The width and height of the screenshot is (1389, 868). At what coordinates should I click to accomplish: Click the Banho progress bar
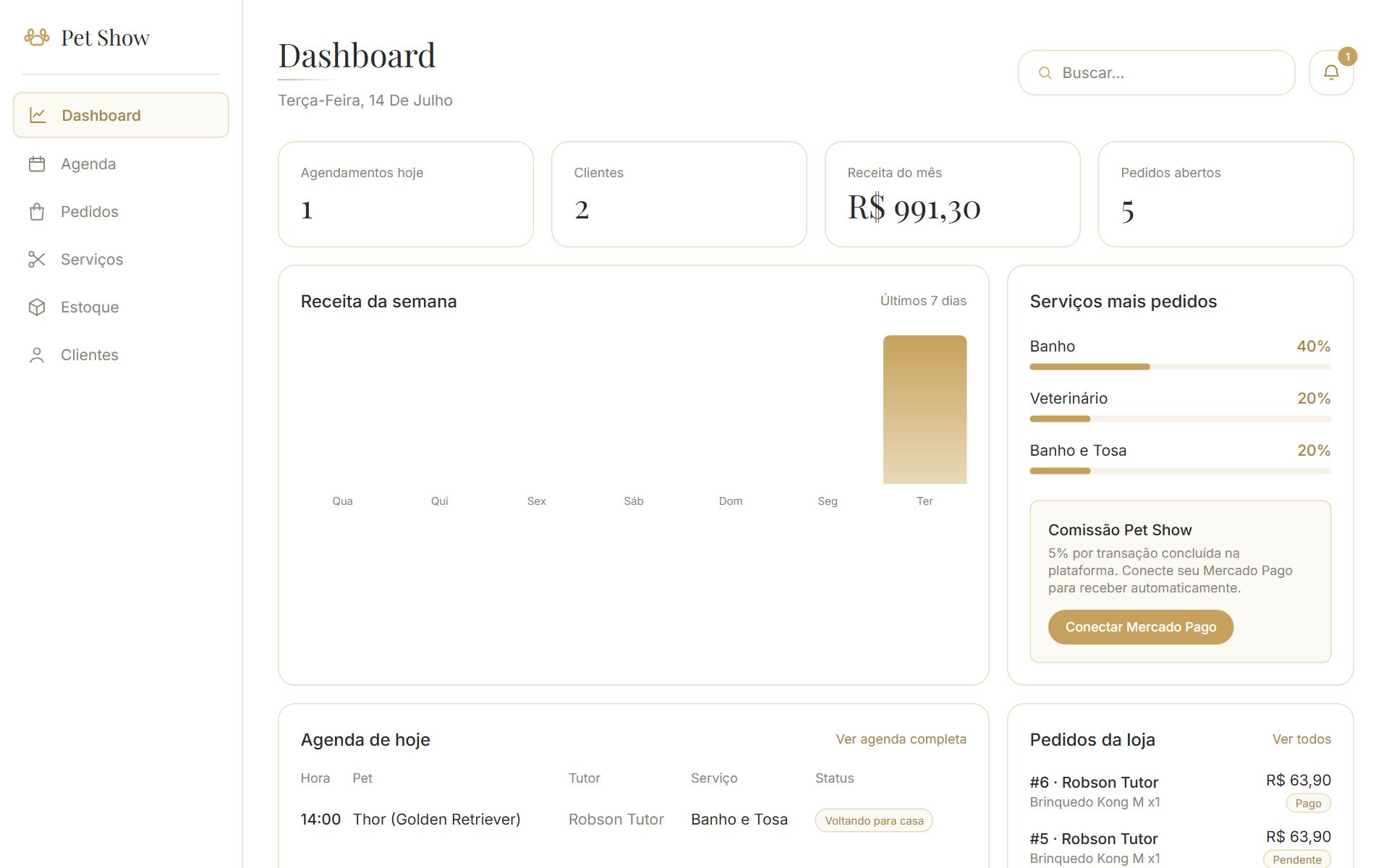tap(1180, 367)
